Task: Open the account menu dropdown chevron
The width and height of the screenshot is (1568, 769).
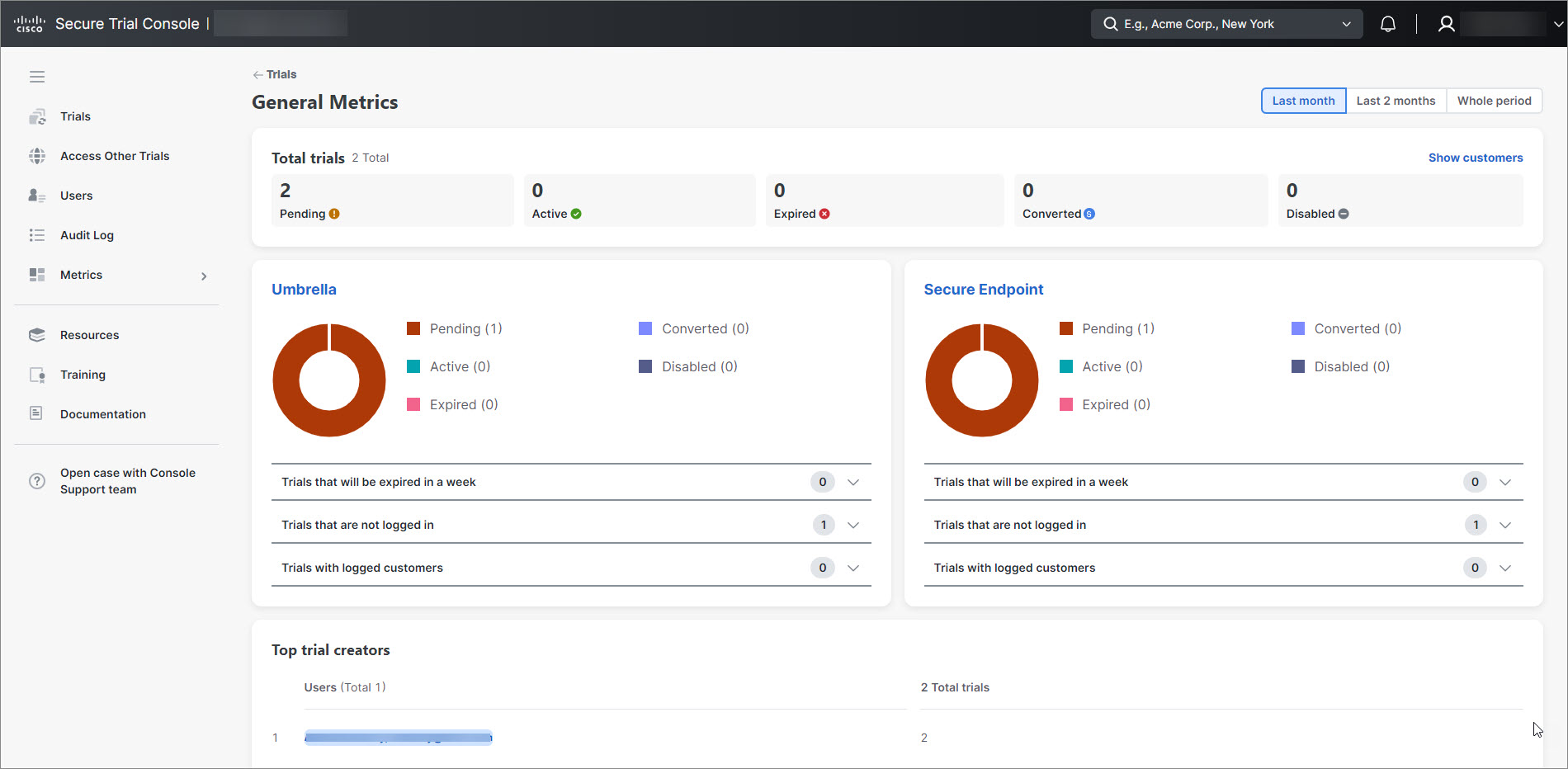Action: (1558, 24)
